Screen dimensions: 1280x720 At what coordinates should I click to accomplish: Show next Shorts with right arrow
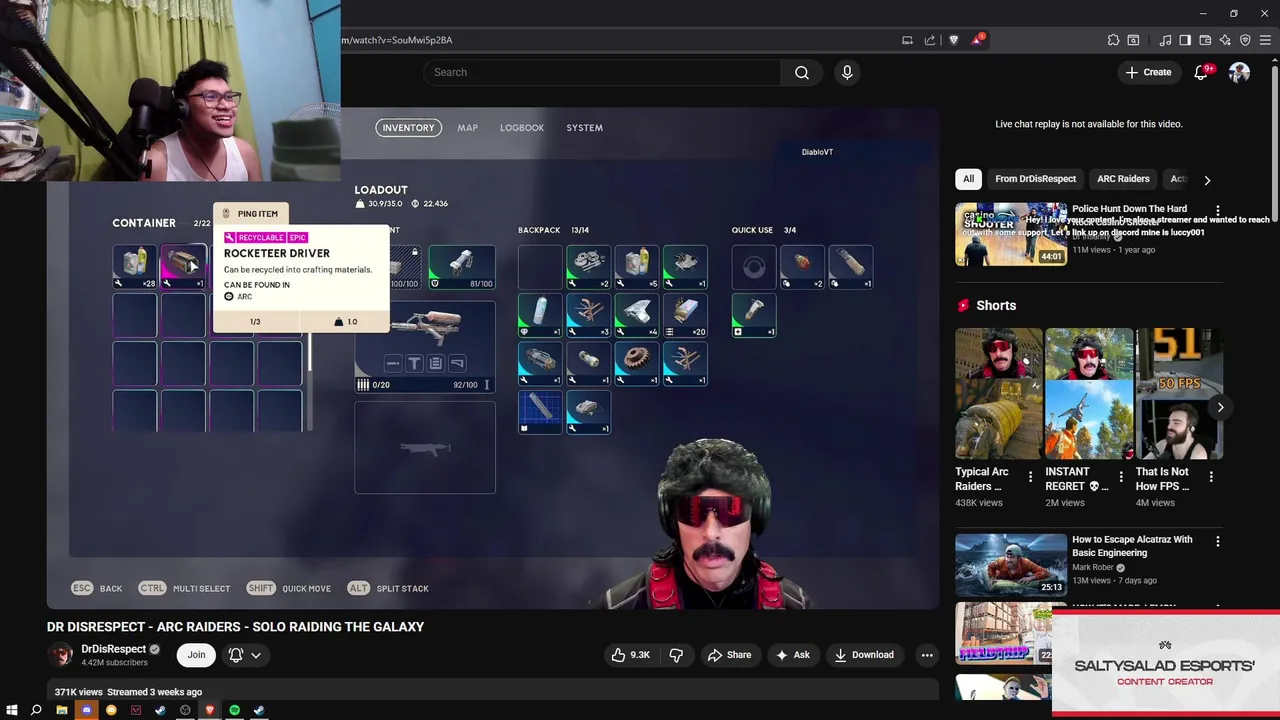point(1220,407)
